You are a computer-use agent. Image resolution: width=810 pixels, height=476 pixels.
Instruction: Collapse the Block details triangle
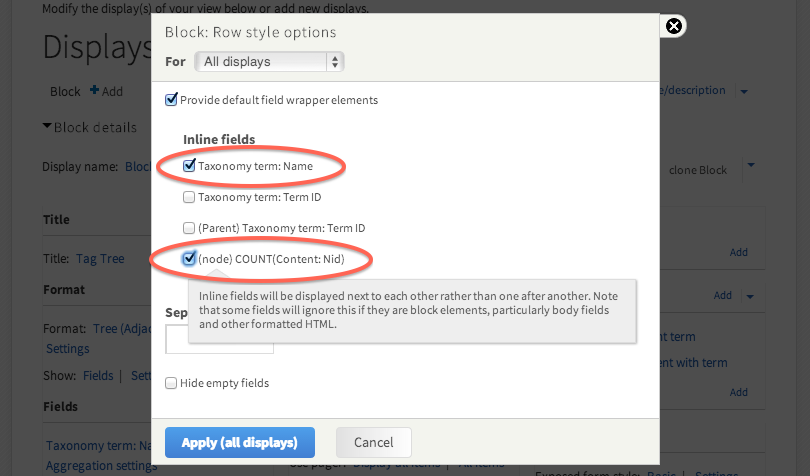pyautogui.click(x=47, y=126)
